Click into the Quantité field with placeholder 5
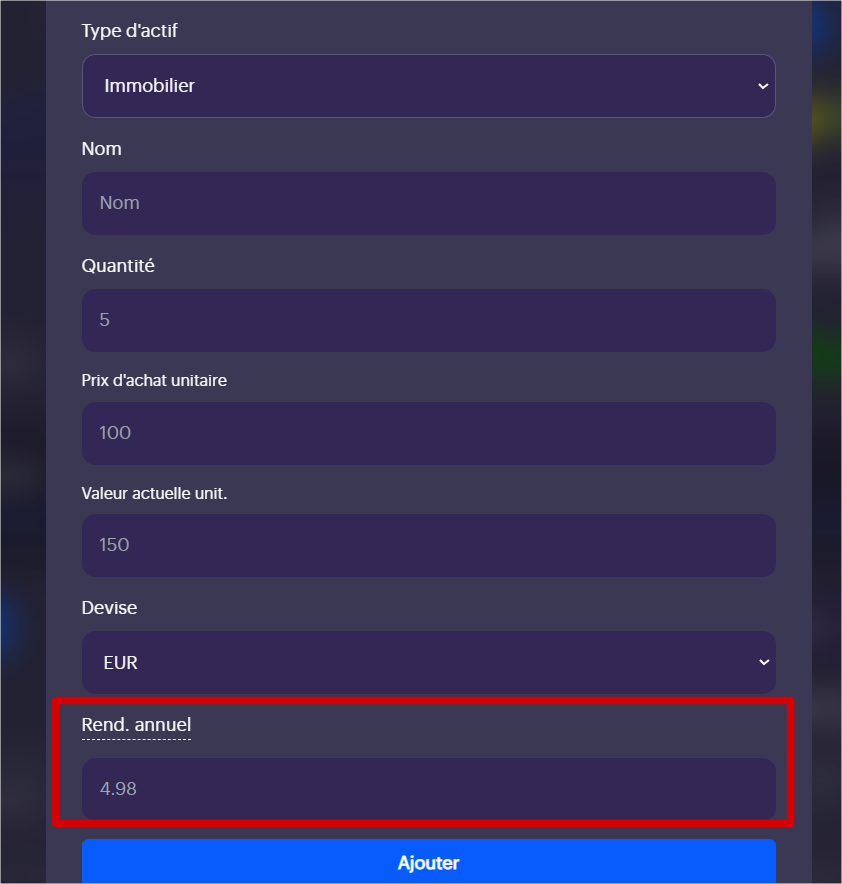This screenshot has width=842, height=884. 428,320
